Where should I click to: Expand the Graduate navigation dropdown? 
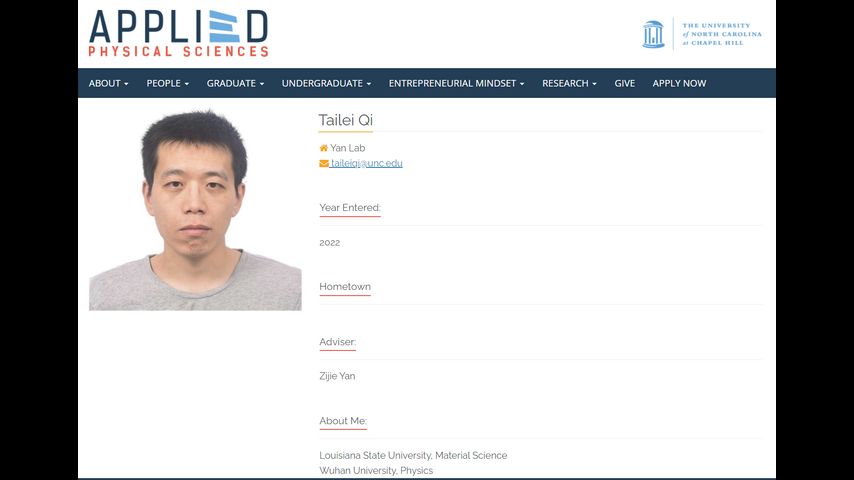tap(235, 83)
